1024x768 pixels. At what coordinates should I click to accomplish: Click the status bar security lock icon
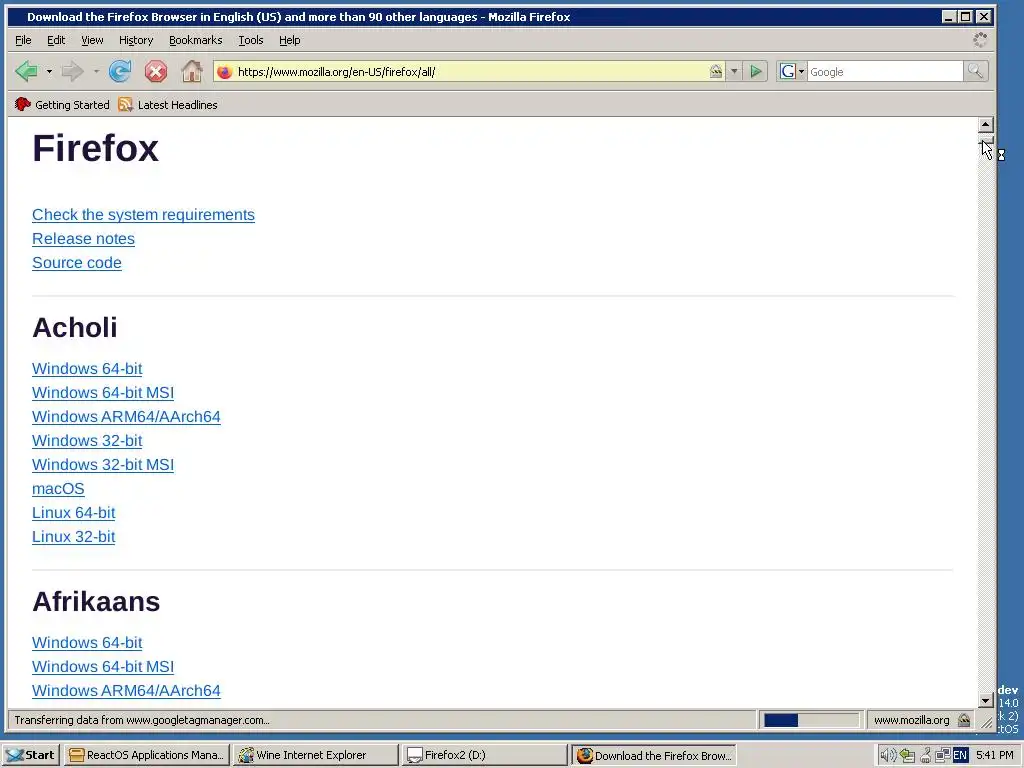(x=964, y=720)
